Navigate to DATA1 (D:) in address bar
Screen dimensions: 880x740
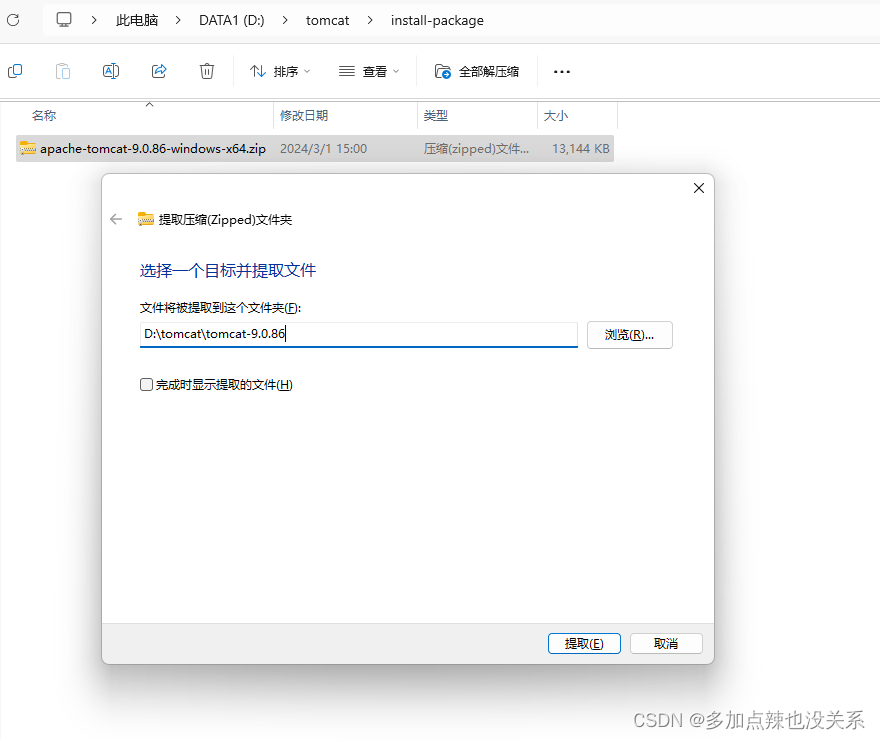pyautogui.click(x=232, y=20)
